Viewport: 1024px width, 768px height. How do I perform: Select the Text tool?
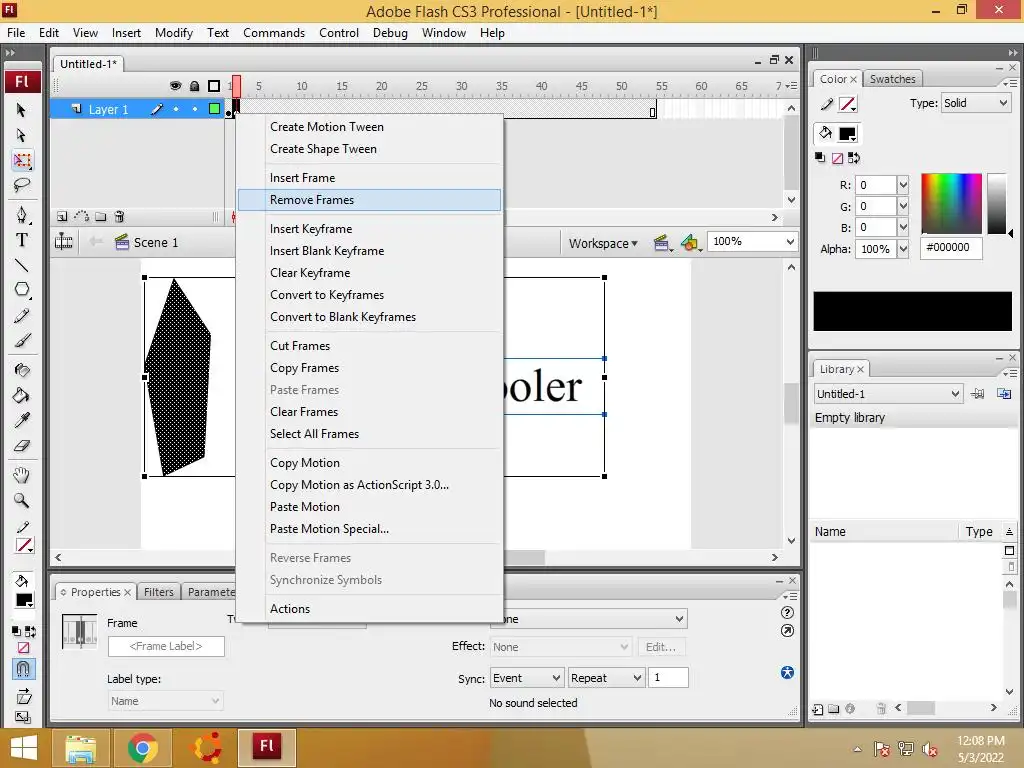(22, 240)
